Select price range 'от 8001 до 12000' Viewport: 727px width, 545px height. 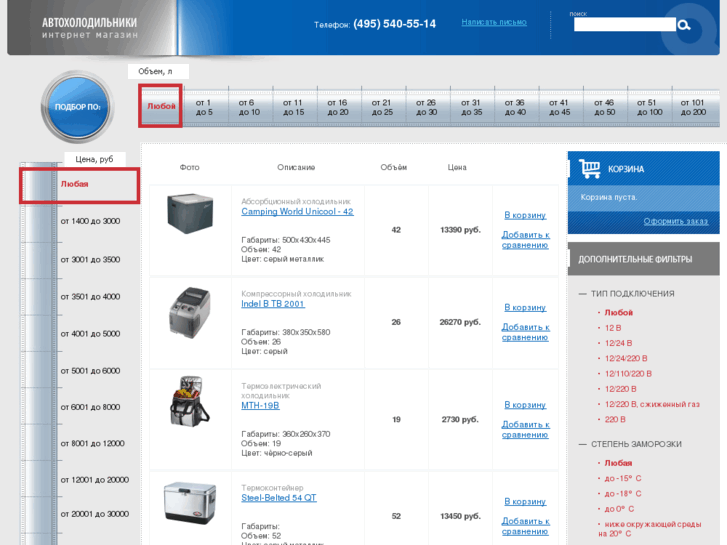pos(92,443)
